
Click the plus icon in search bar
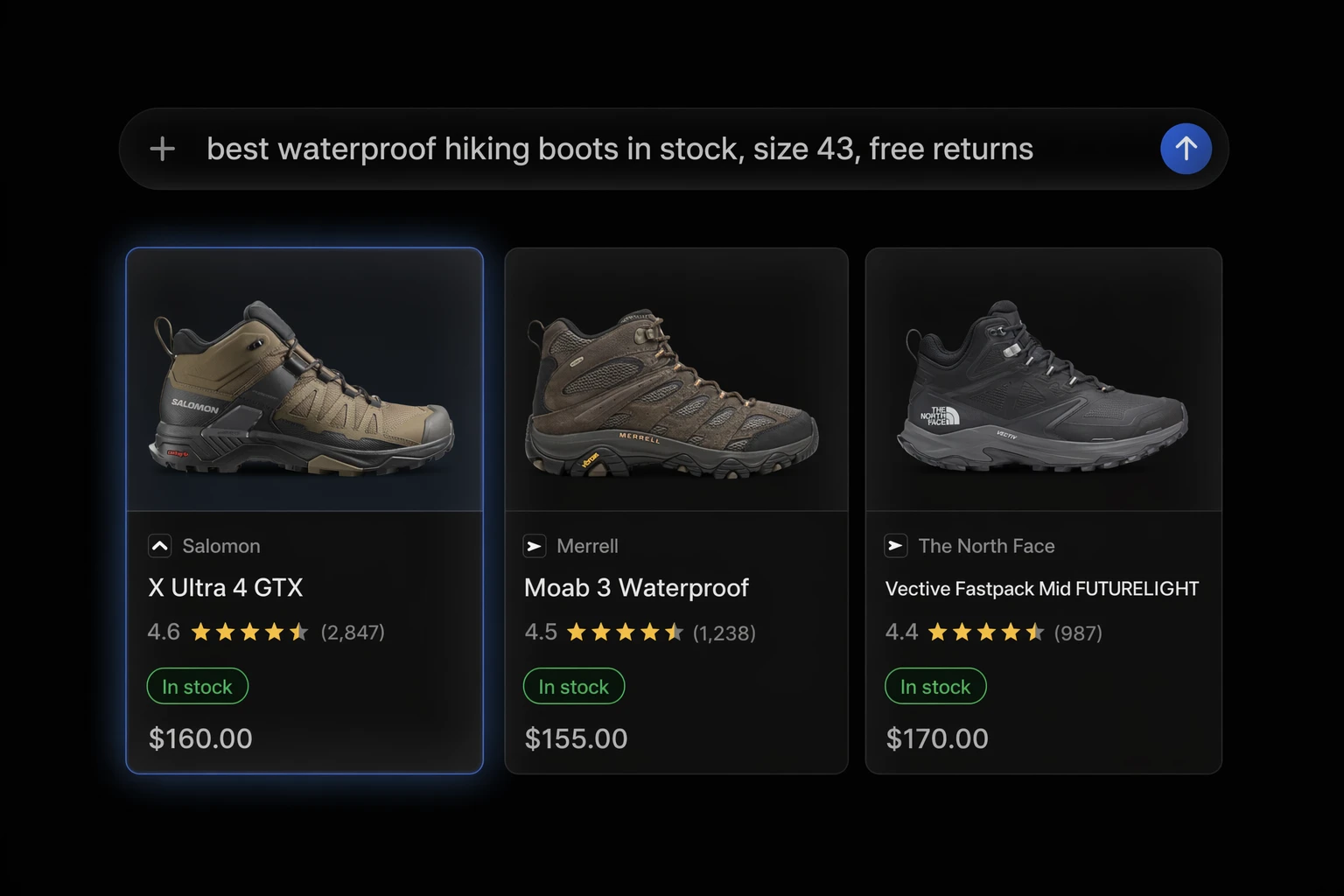162,149
